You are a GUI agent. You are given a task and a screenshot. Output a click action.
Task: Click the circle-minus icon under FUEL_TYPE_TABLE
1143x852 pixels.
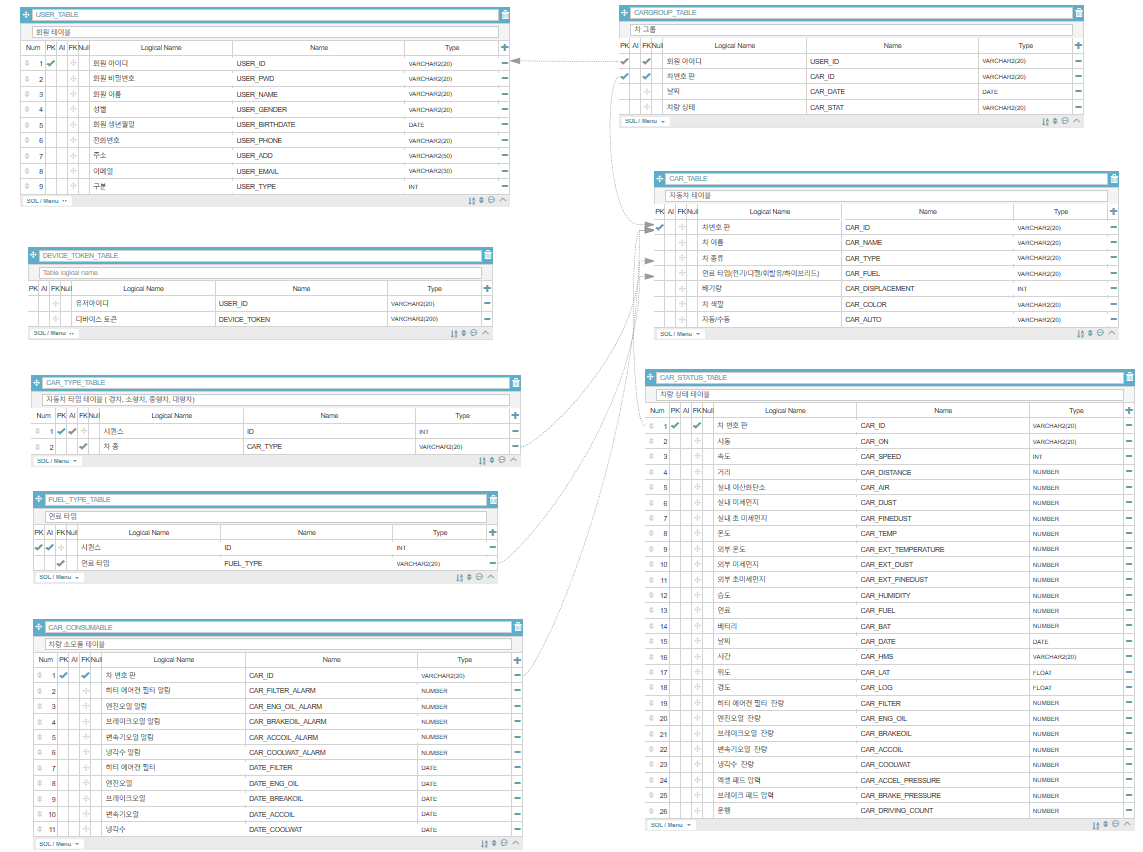tap(479, 577)
